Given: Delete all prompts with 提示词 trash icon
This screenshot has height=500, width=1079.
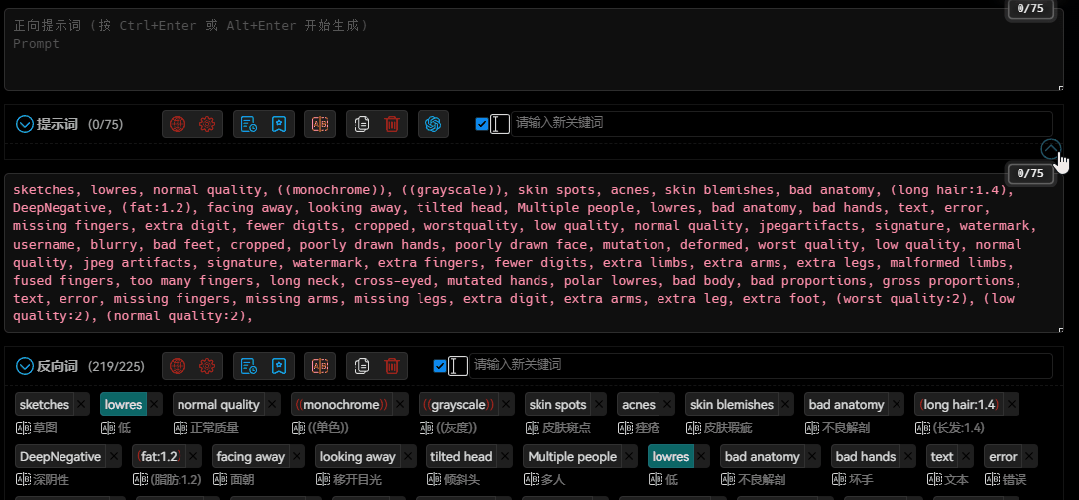Looking at the screenshot, I should tap(392, 124).
